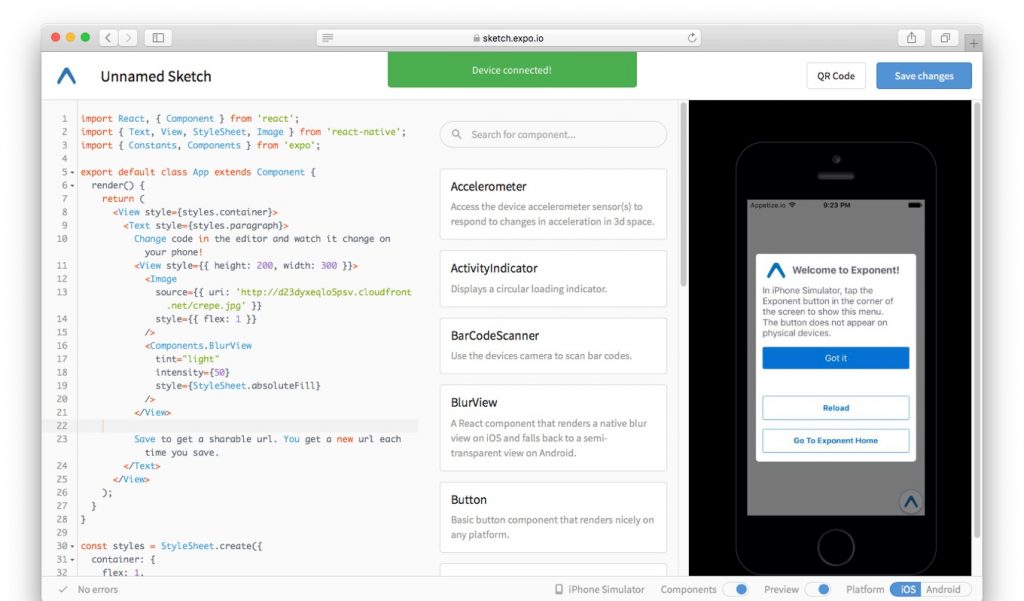Select the iOS platform tab

tap(907, 589)
